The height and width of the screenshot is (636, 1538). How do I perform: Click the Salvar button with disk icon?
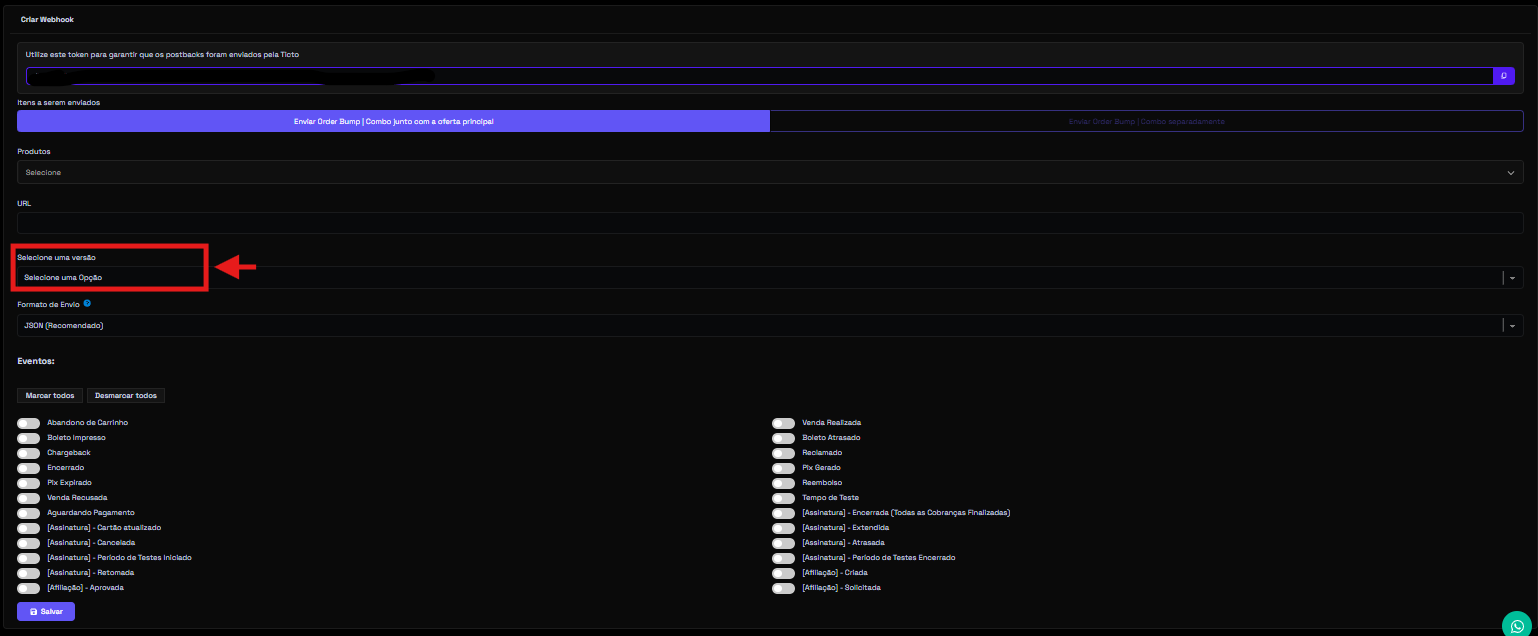(46, 611)
